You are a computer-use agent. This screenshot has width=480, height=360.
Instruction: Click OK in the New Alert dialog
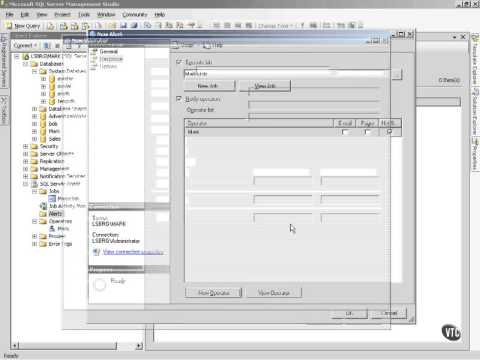pyautogui.click(x=349, y=313)
